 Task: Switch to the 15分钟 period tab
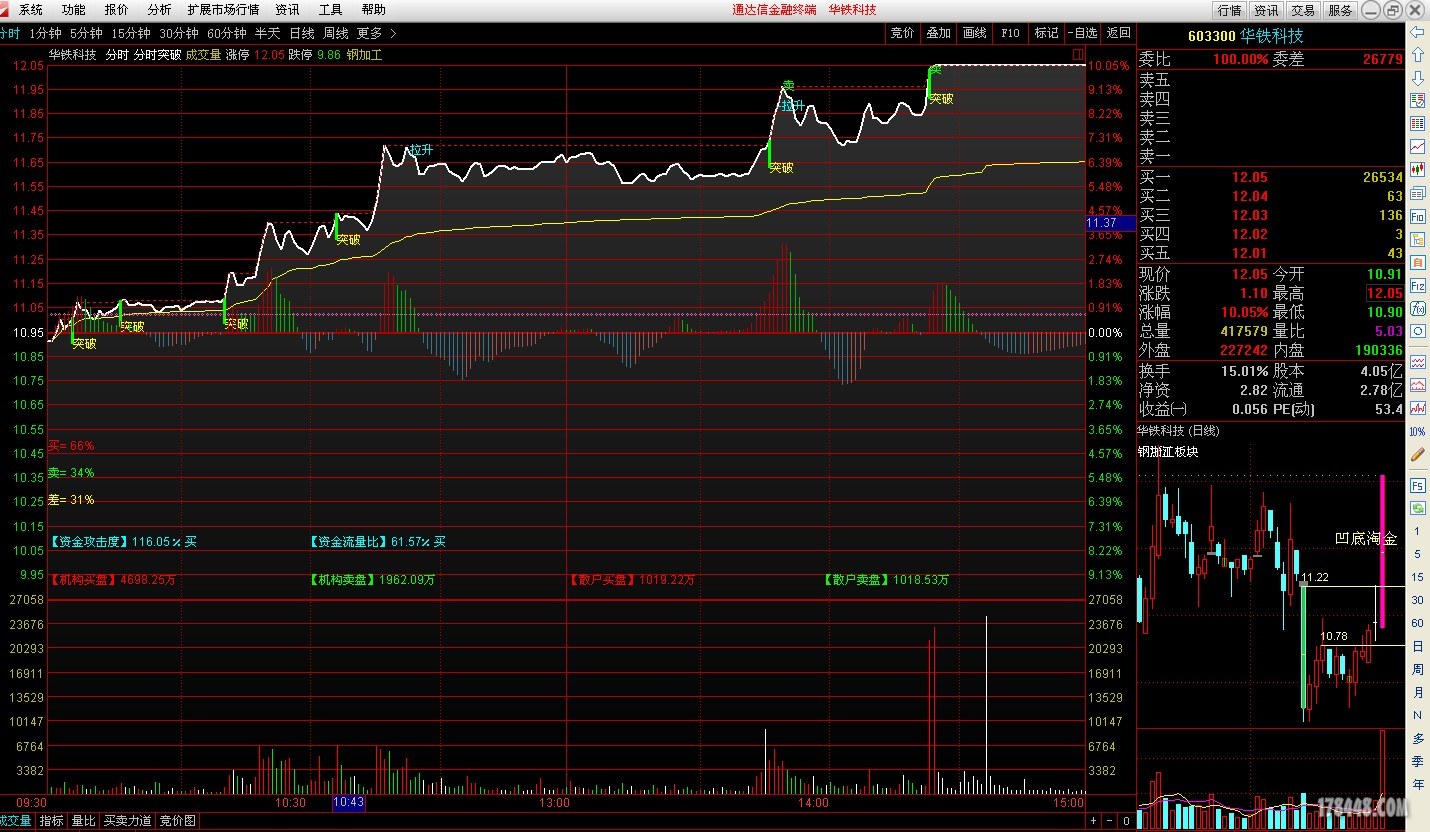[131, 33]
